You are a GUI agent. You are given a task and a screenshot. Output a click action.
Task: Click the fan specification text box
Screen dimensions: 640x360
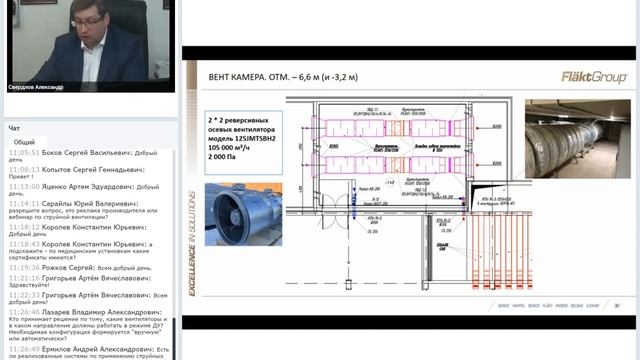coord(244,142)
